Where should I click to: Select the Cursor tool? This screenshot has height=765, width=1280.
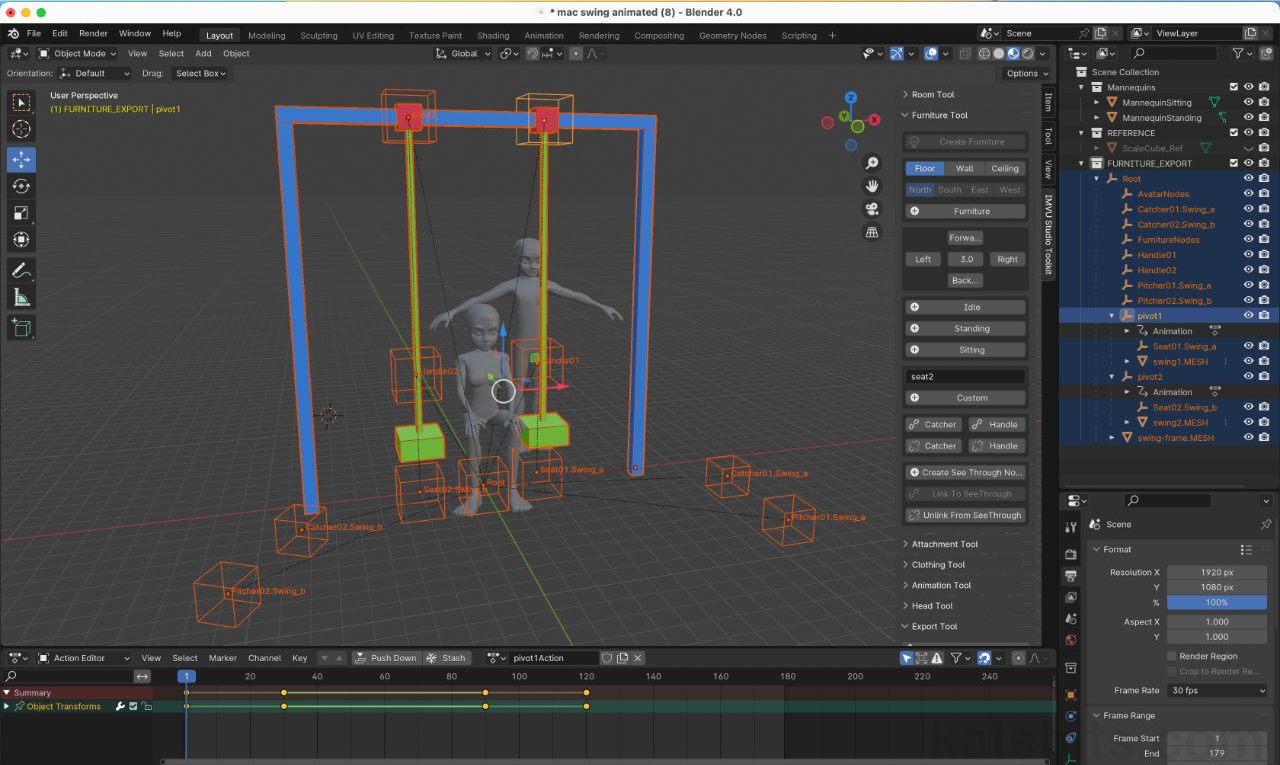(22, 129)
